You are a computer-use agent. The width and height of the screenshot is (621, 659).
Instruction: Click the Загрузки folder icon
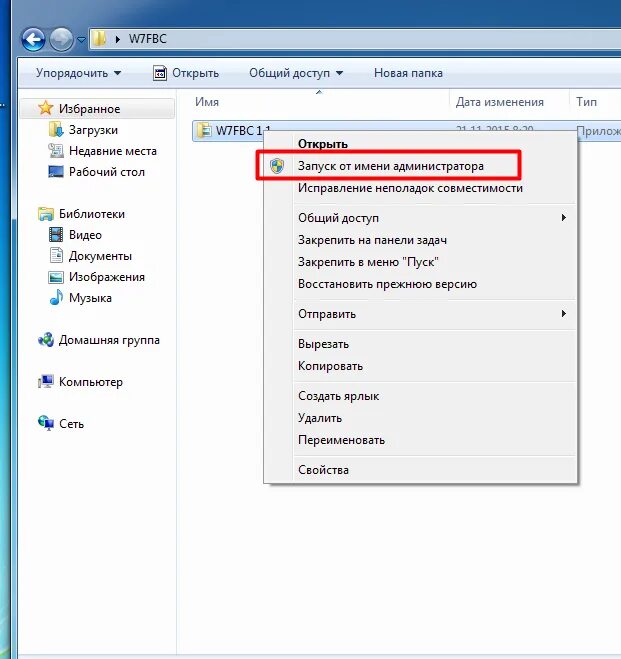click(x=55, y=129)
